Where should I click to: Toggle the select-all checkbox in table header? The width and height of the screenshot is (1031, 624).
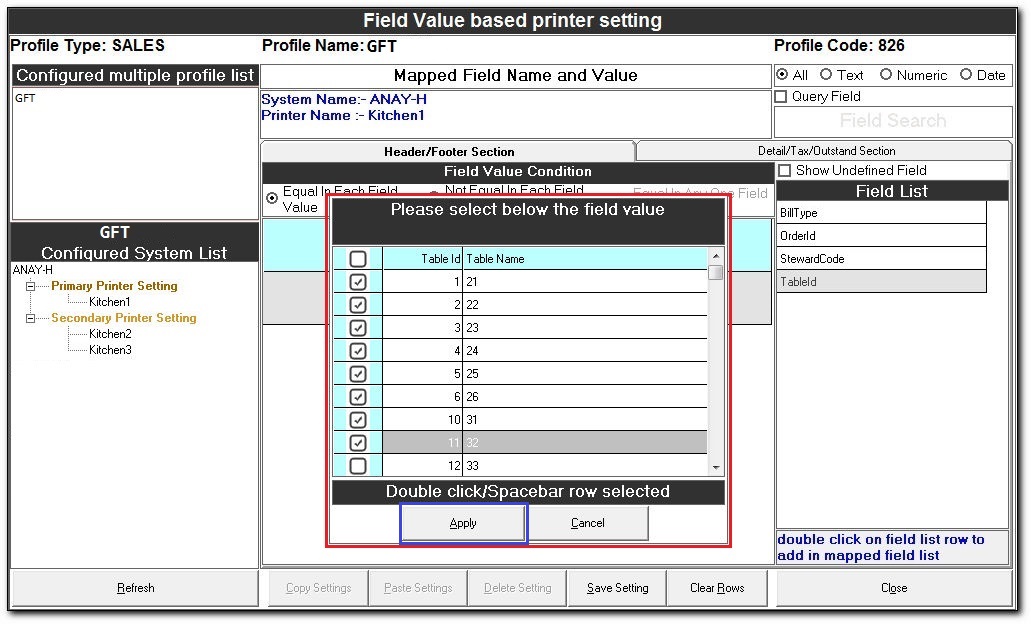358,259
